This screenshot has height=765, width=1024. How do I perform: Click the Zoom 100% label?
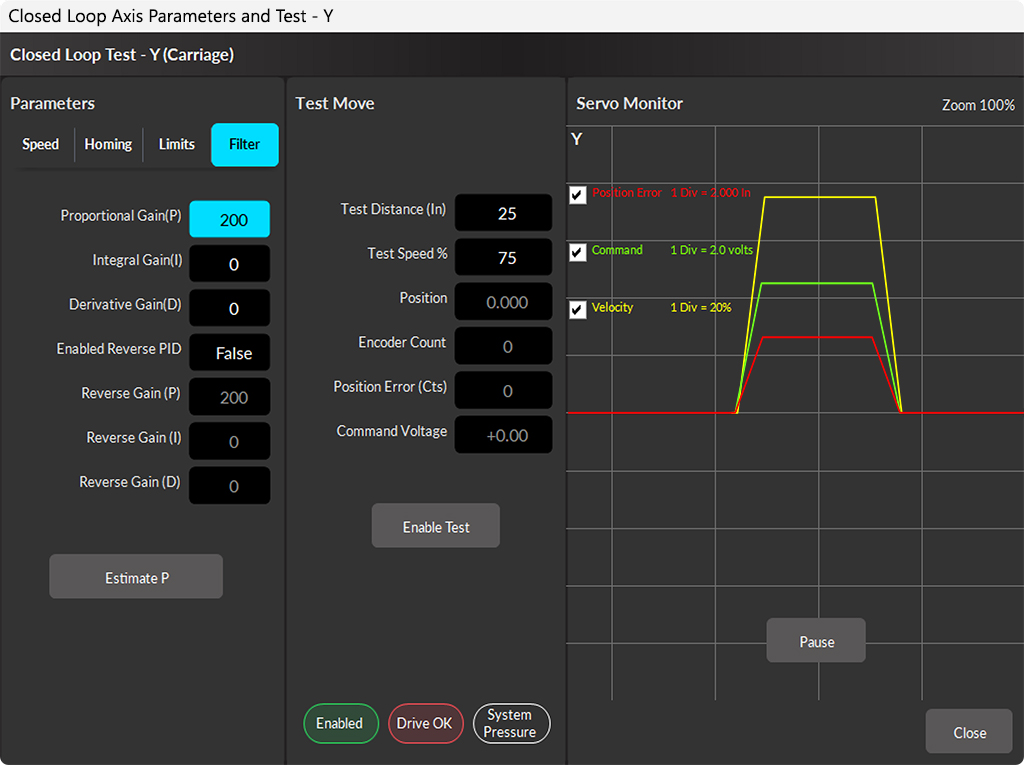coord(978,105)
